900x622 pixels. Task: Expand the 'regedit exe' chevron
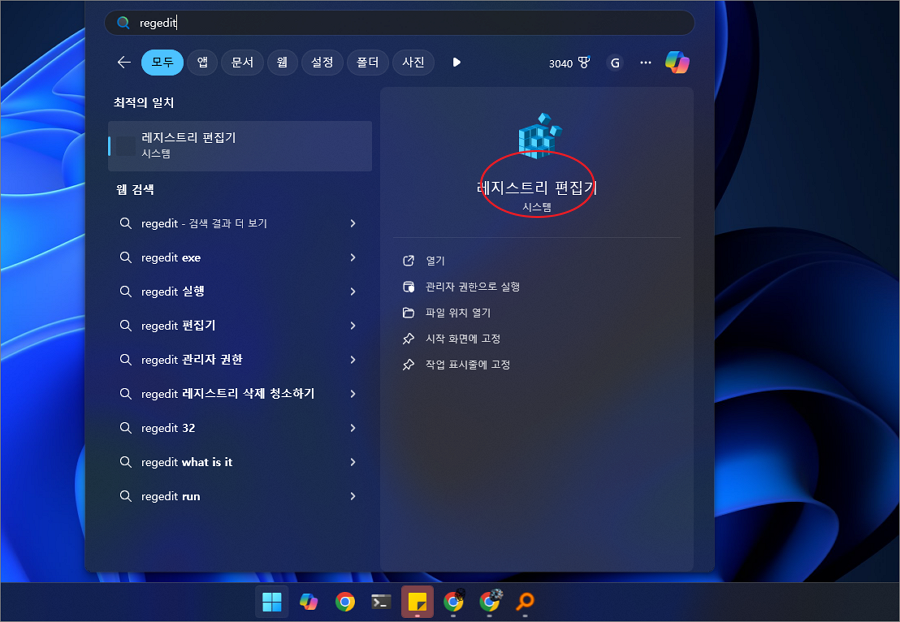[353, 258]
